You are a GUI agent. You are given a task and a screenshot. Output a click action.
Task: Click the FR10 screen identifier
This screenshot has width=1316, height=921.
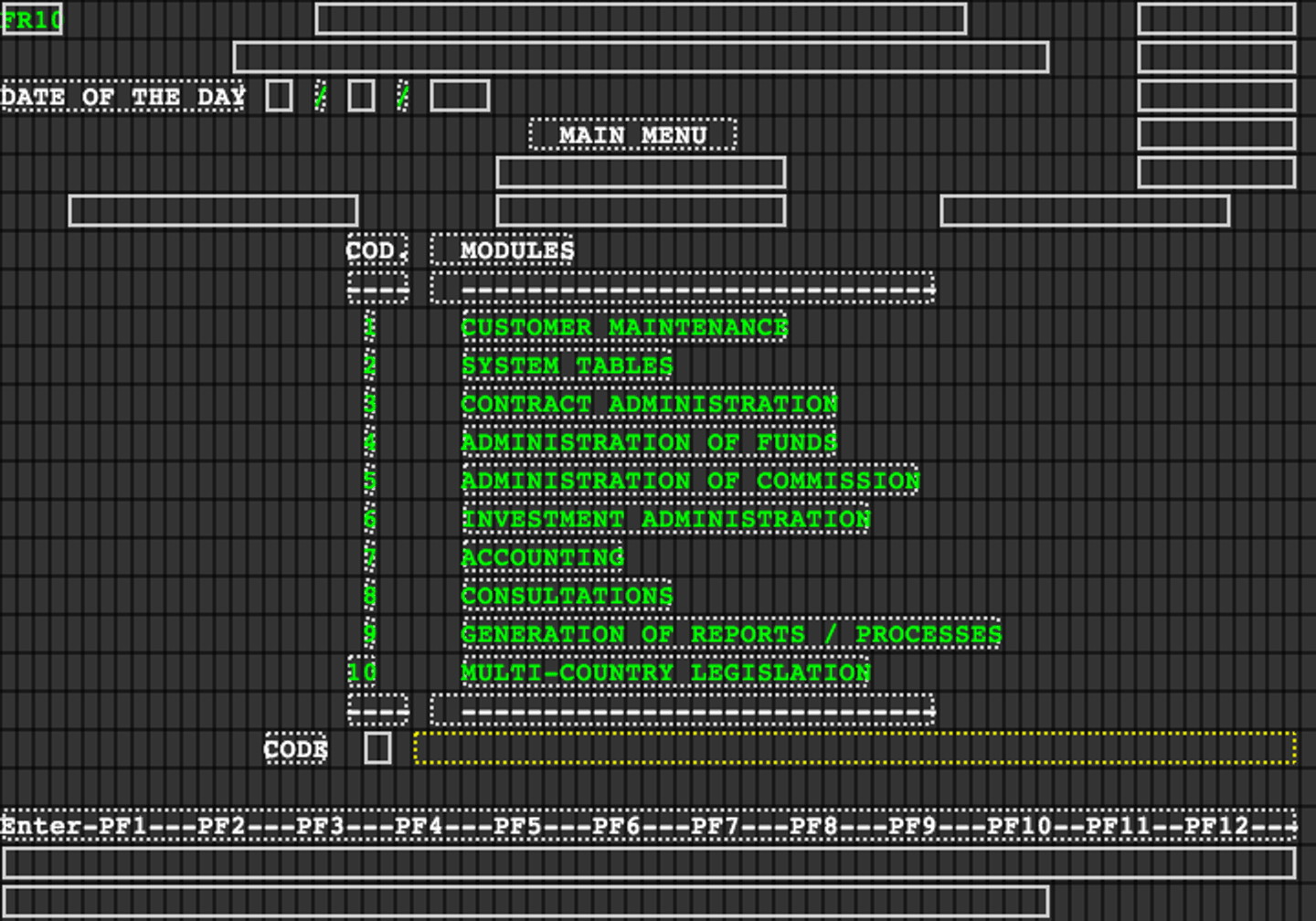[32, 19]
